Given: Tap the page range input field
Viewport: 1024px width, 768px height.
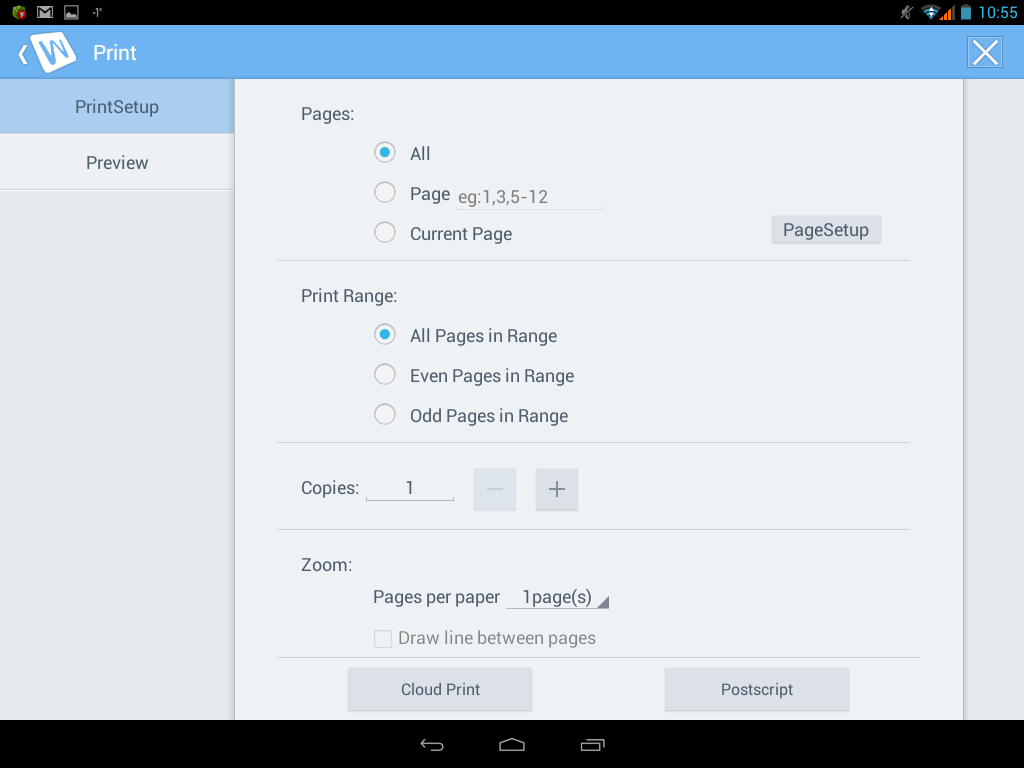Looking at the screenshot, I should 530,197.
